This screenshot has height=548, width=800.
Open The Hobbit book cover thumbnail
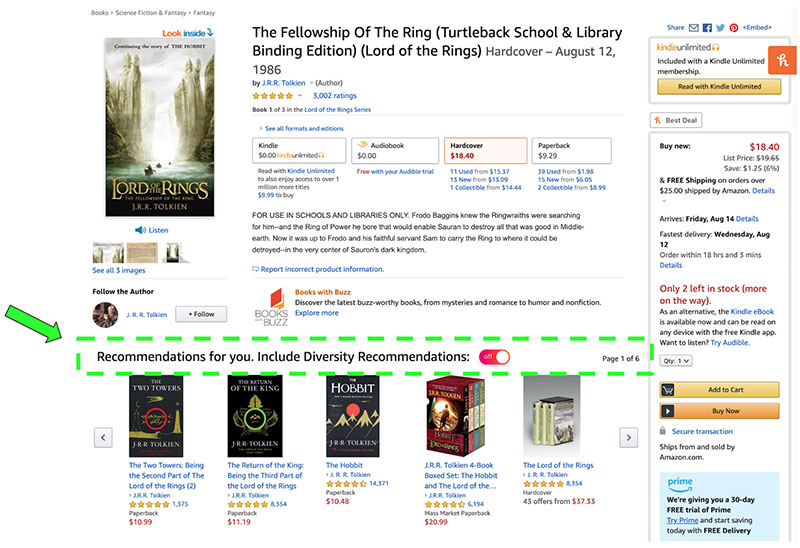click(353, 415)
